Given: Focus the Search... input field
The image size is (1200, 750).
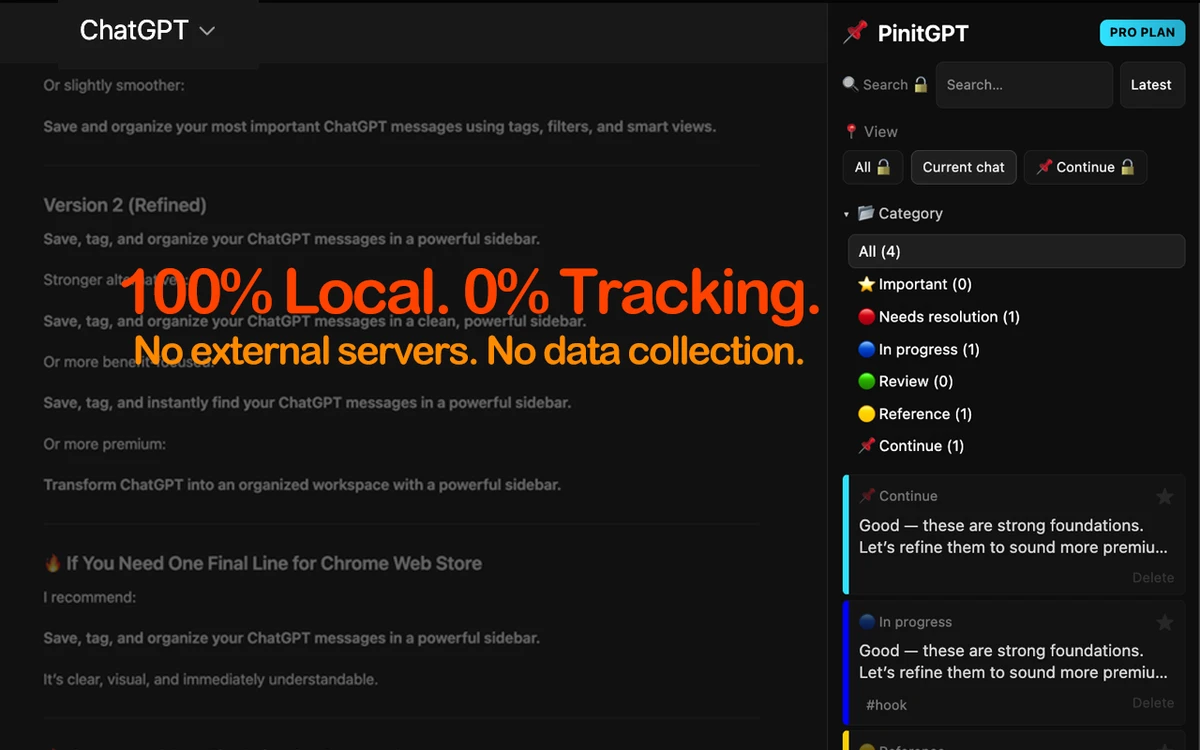Looking at the screenshot, I should click(1024, 85).
